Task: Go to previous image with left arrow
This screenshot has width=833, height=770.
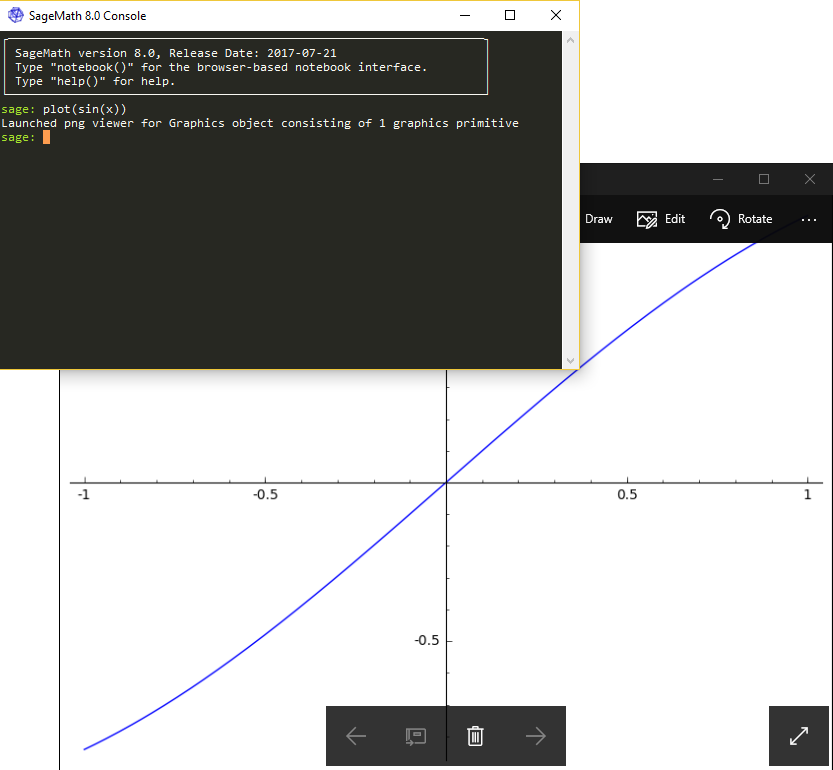Action: (356, 736)
